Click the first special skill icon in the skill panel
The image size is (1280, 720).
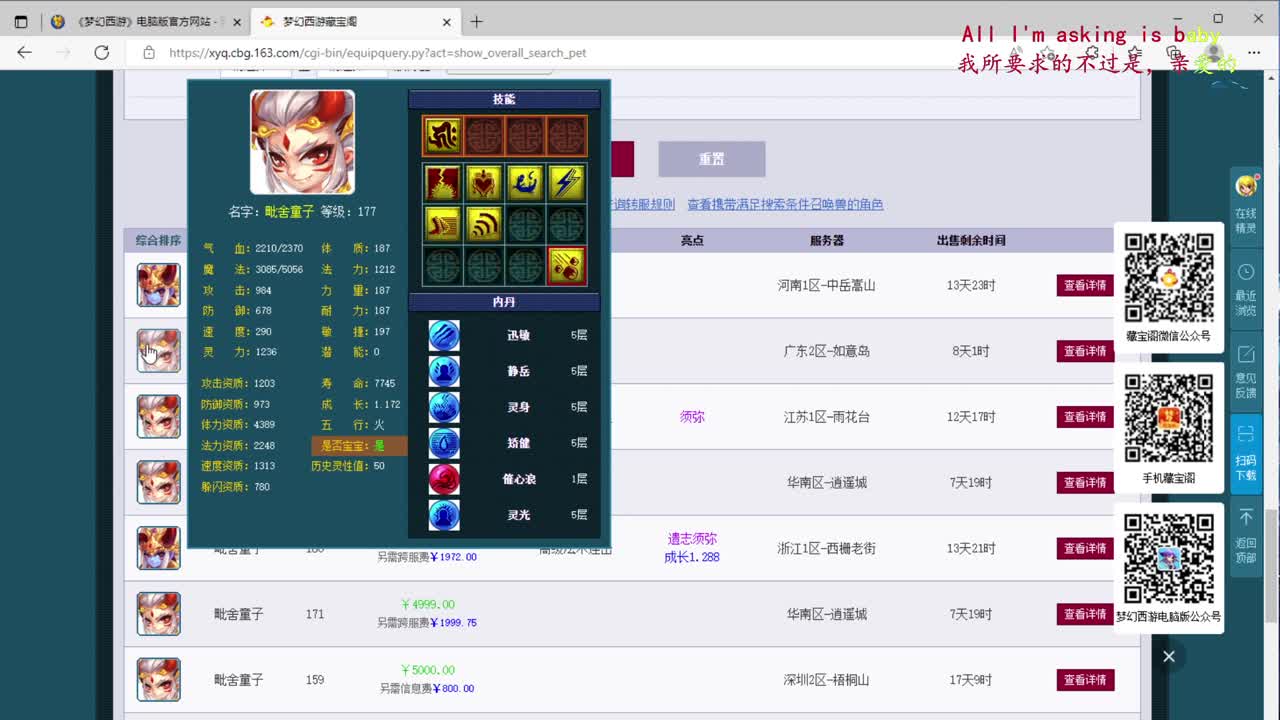442,136
